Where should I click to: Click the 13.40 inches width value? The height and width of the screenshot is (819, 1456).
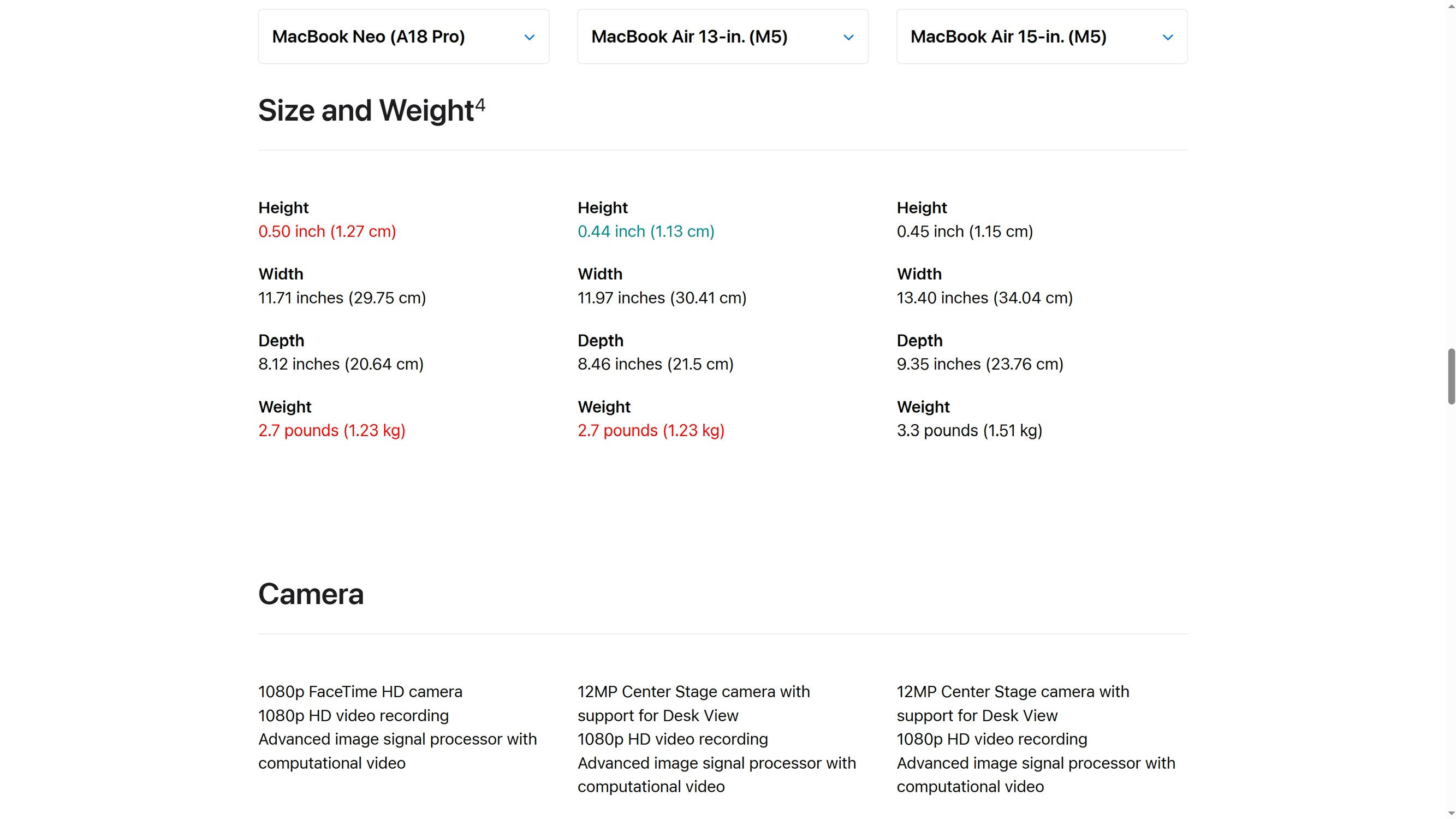[984, 298]
